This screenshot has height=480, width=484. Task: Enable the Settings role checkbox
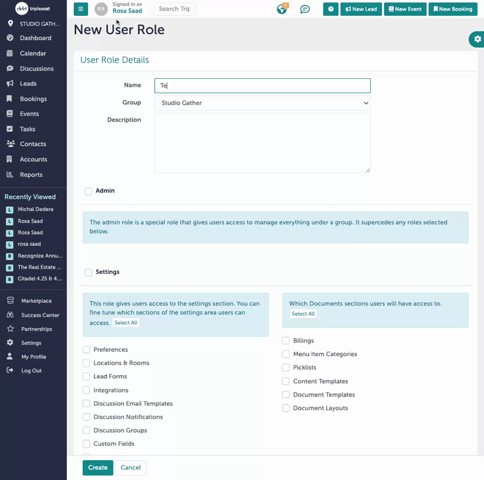pyautogui.click(x=88, y=272)
